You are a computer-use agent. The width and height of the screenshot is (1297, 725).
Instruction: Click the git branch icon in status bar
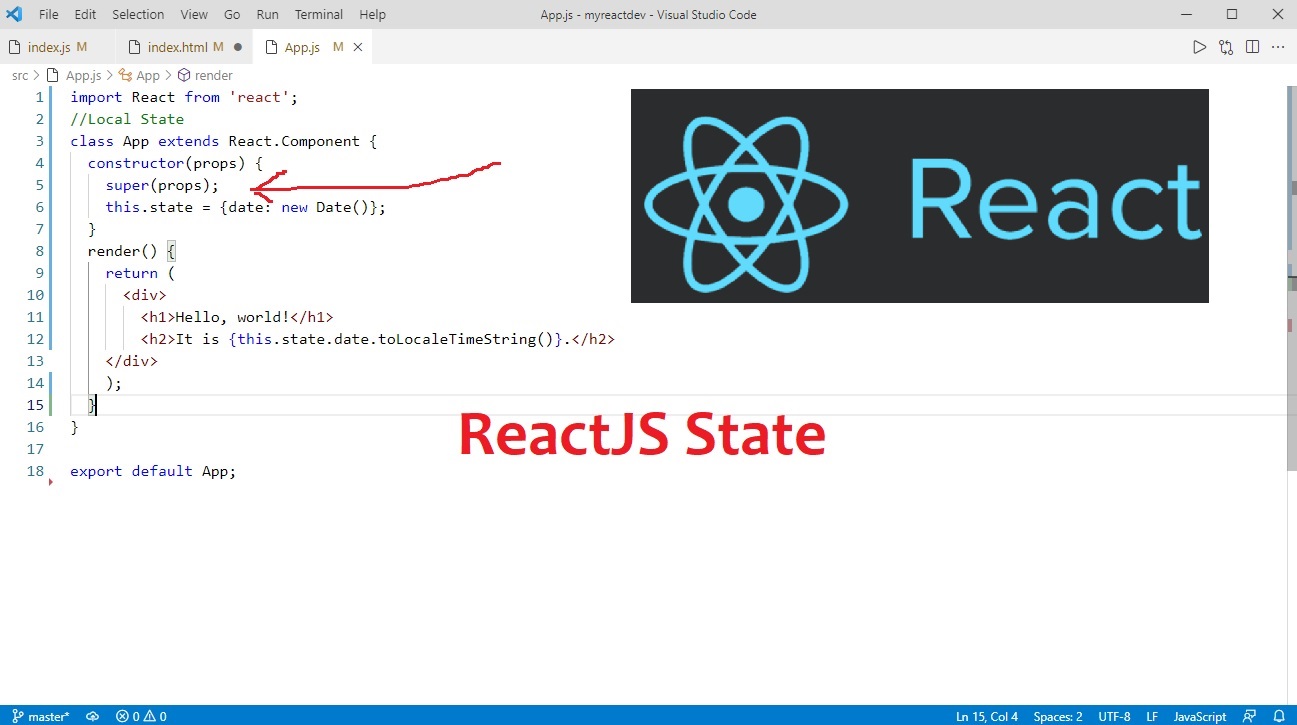[x=17, y=716]
